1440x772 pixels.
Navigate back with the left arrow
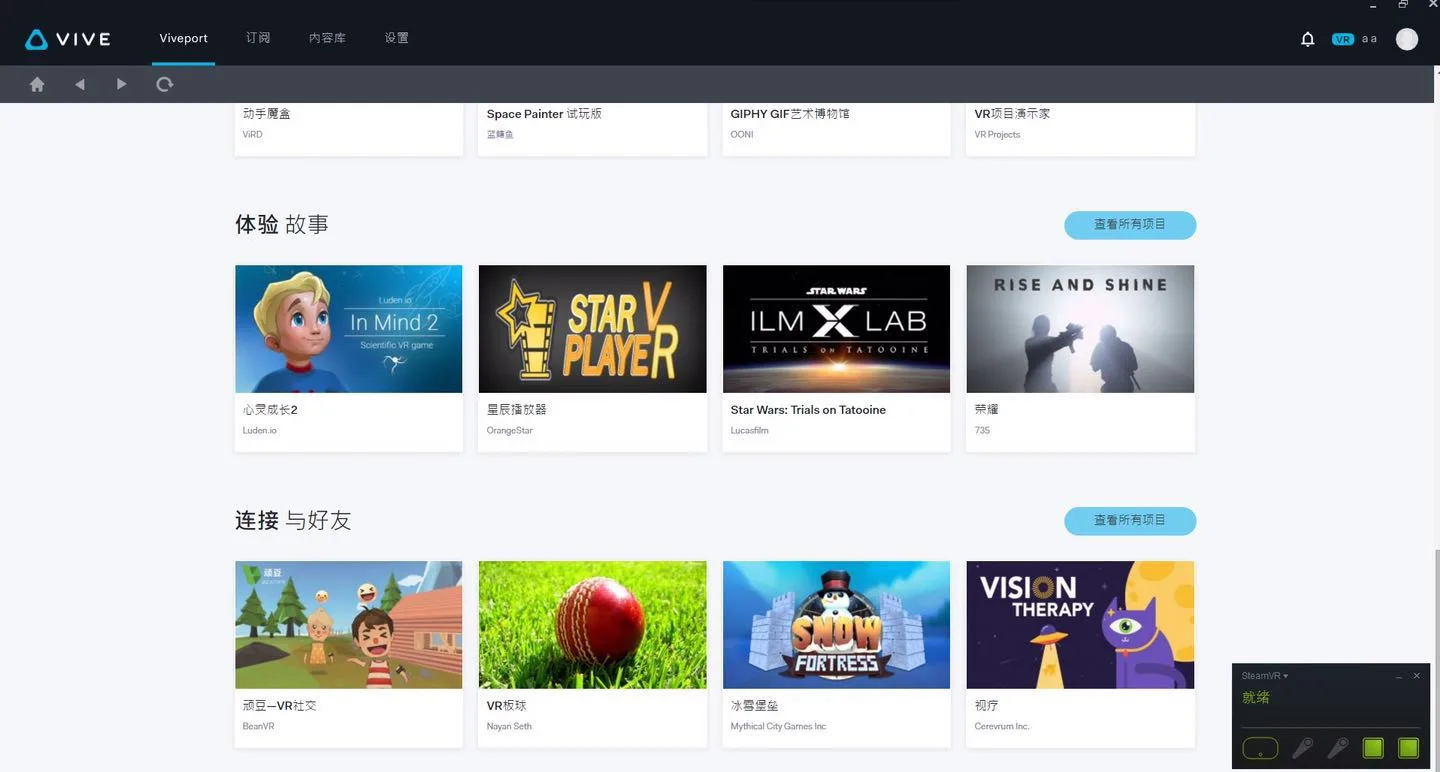point(80,84)
